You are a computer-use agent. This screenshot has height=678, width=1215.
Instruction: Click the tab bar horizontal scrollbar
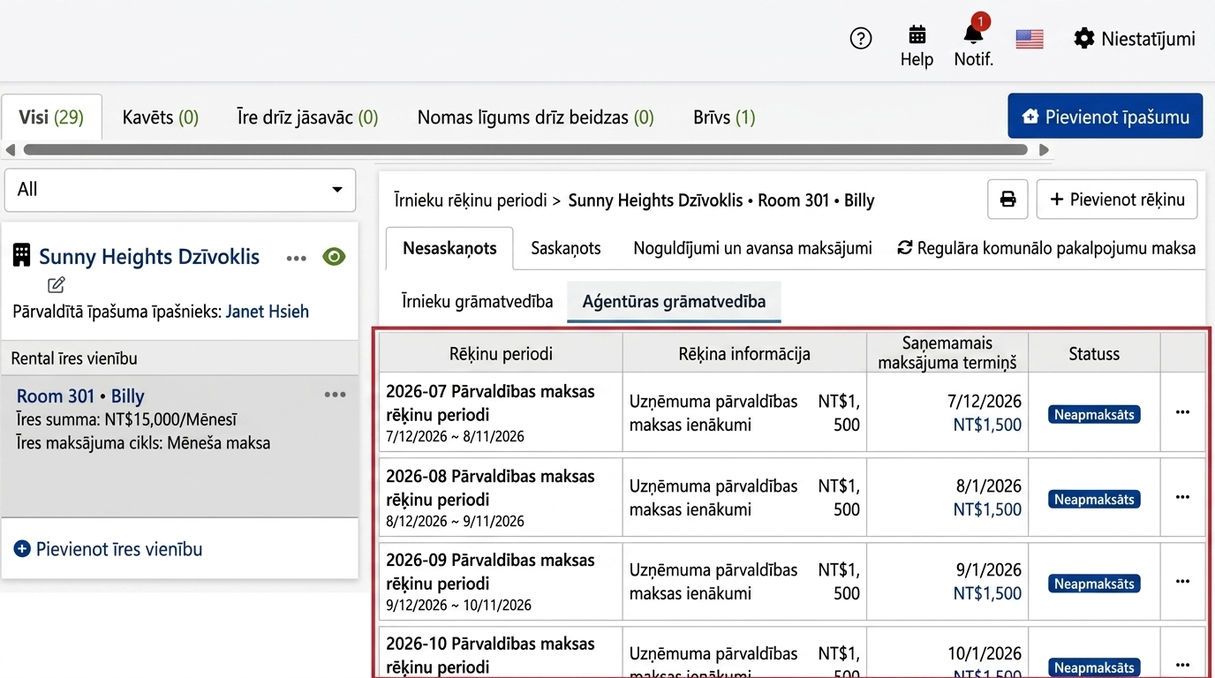tap(525, 150)
